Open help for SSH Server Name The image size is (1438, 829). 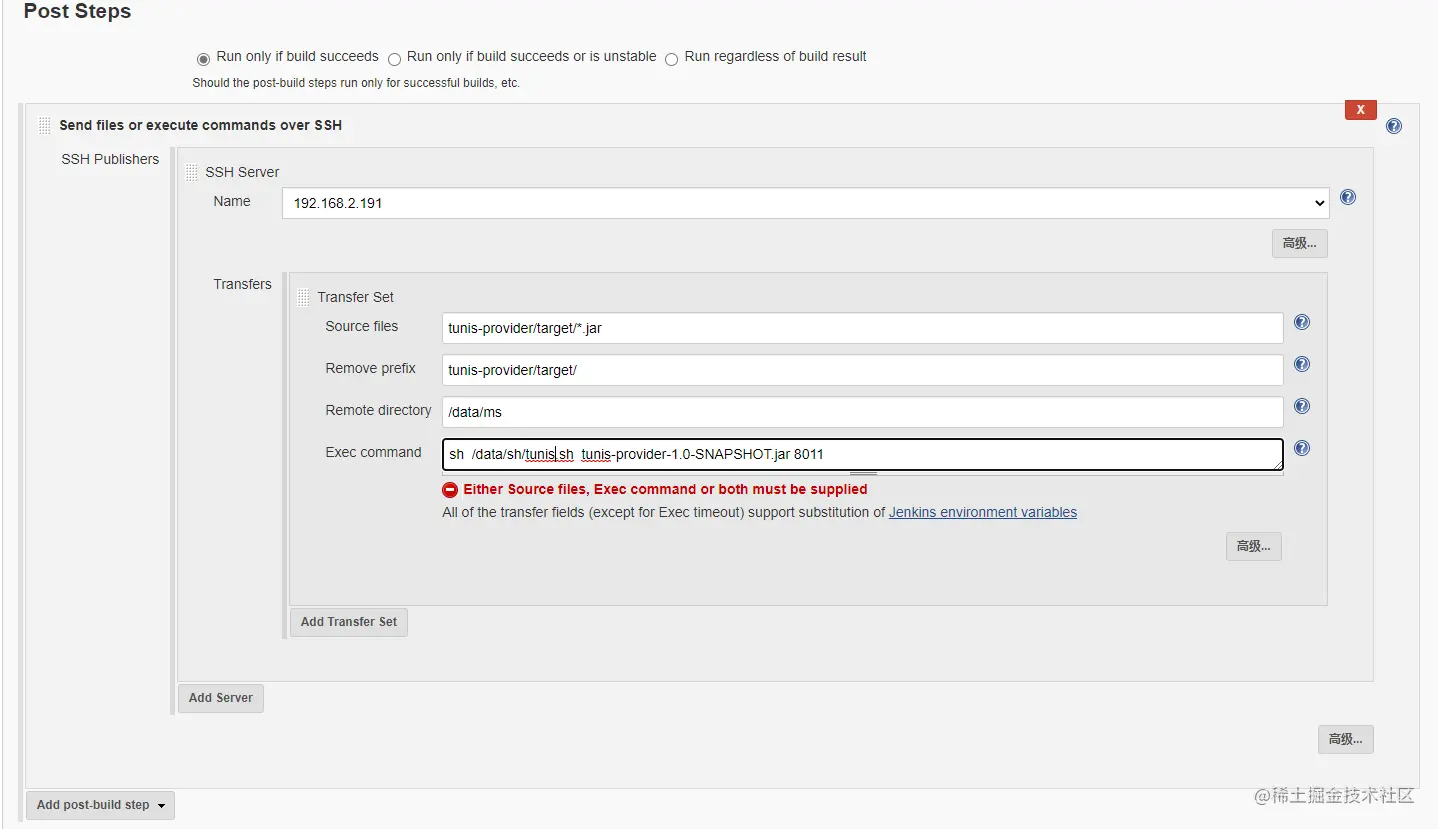(1348, 197)
